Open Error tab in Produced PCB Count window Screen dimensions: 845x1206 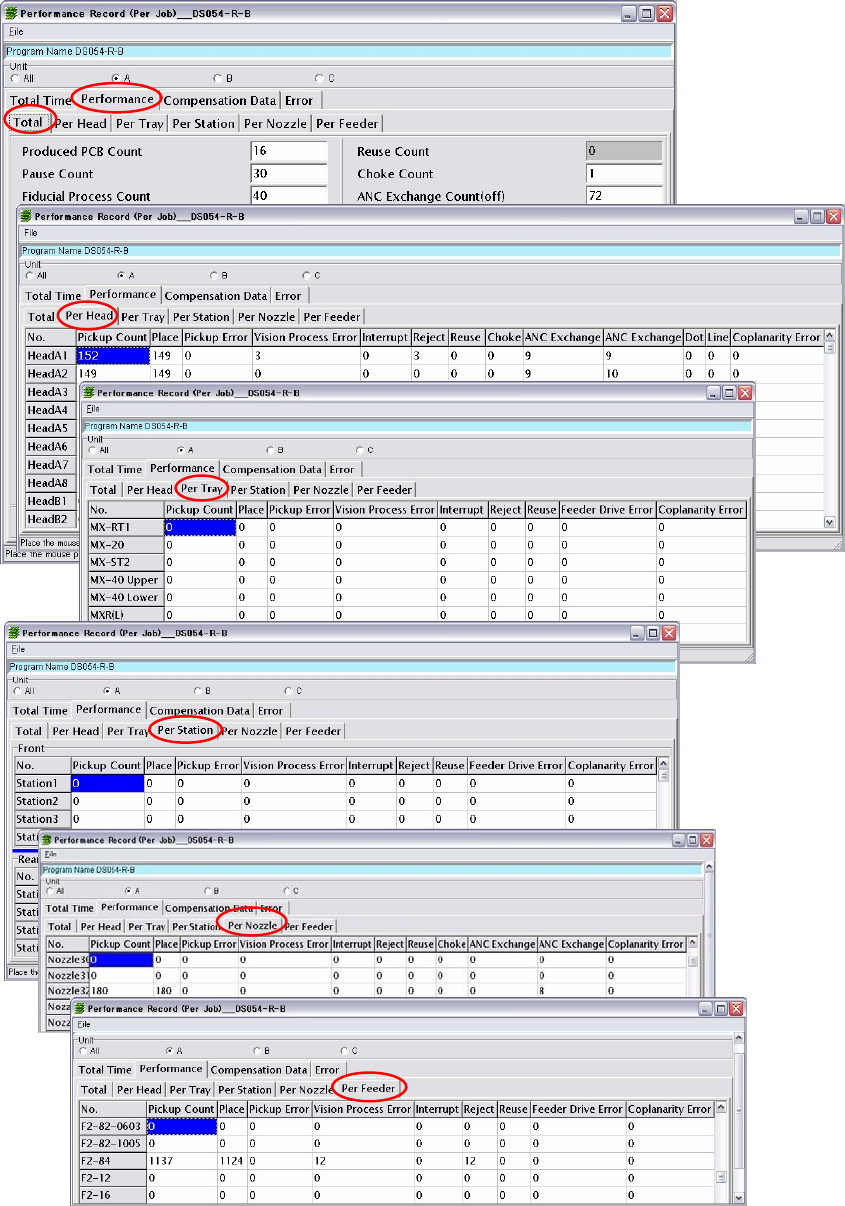coord(299,101)
